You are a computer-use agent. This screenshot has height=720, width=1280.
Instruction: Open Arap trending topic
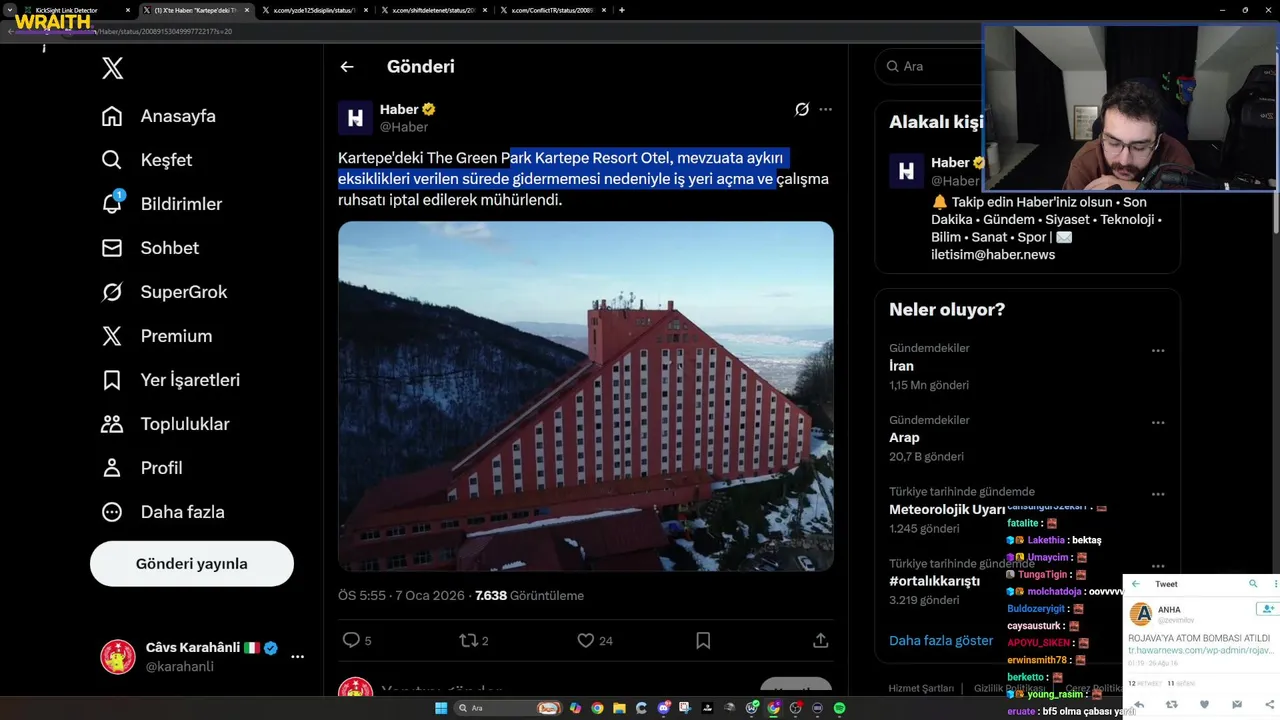(x=904, y=438)
